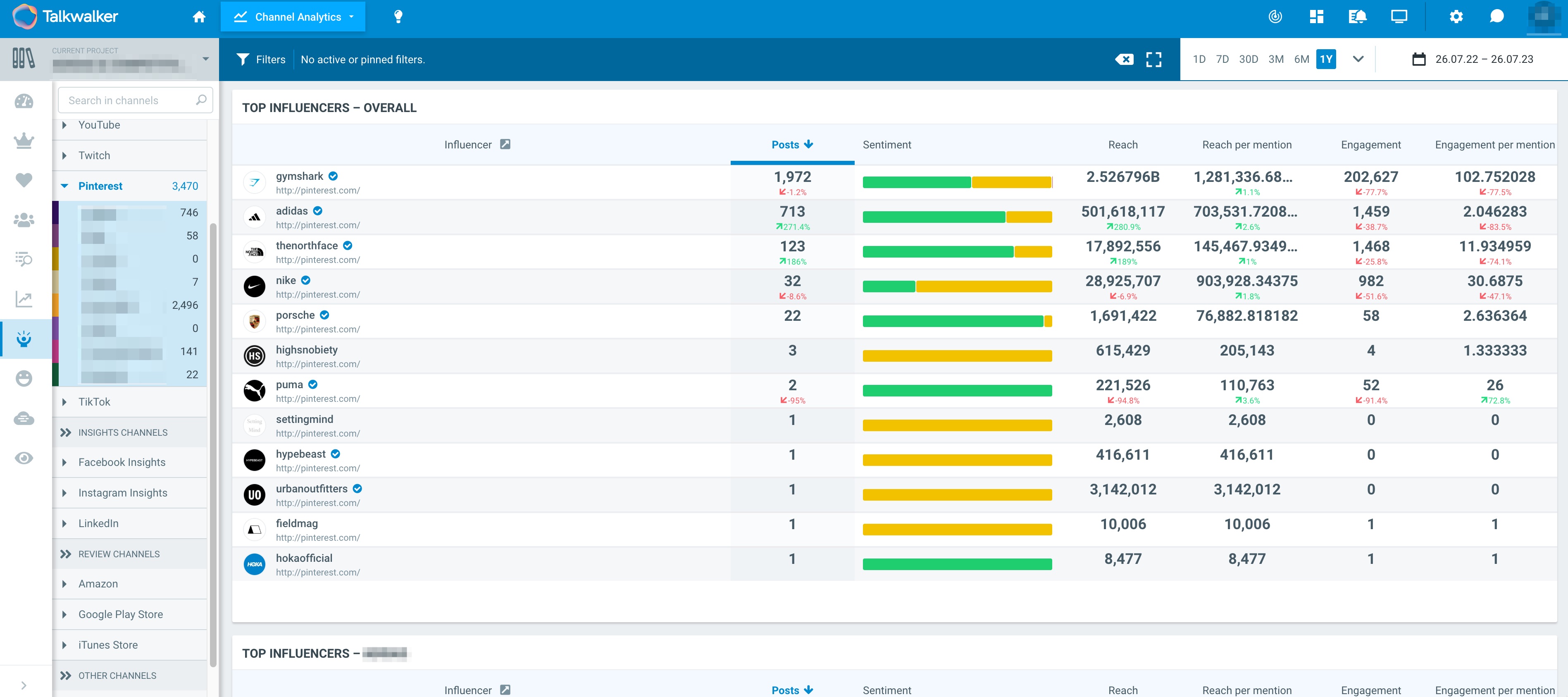Expand the Amazon review channel
The height and width of the screenshot is (697, 1568).
[64, 584]
